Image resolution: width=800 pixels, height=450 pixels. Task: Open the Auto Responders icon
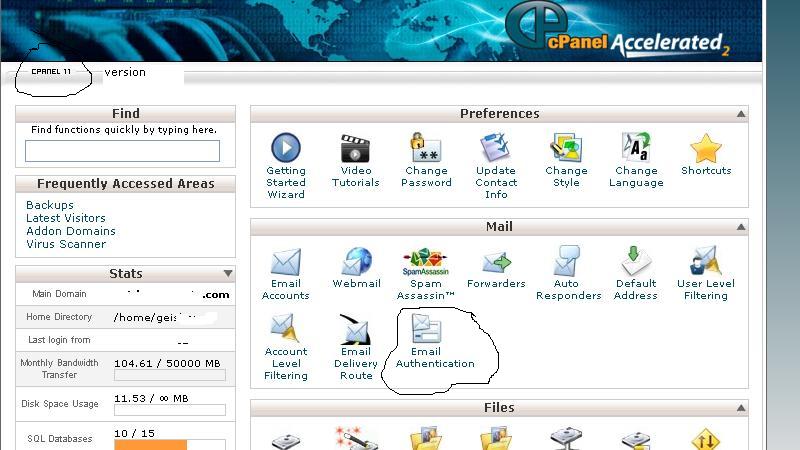point(566,261)
